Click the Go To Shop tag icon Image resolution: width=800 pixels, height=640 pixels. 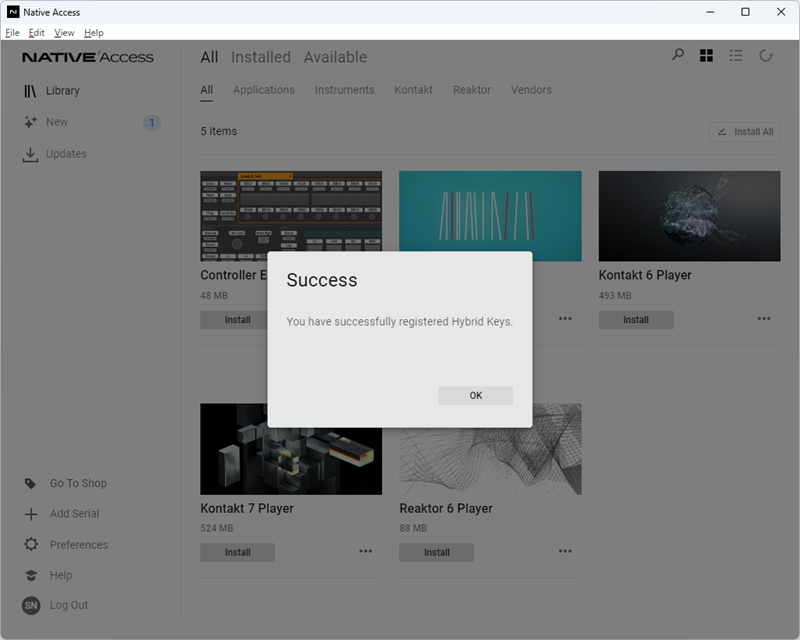[x=30, y=483]
